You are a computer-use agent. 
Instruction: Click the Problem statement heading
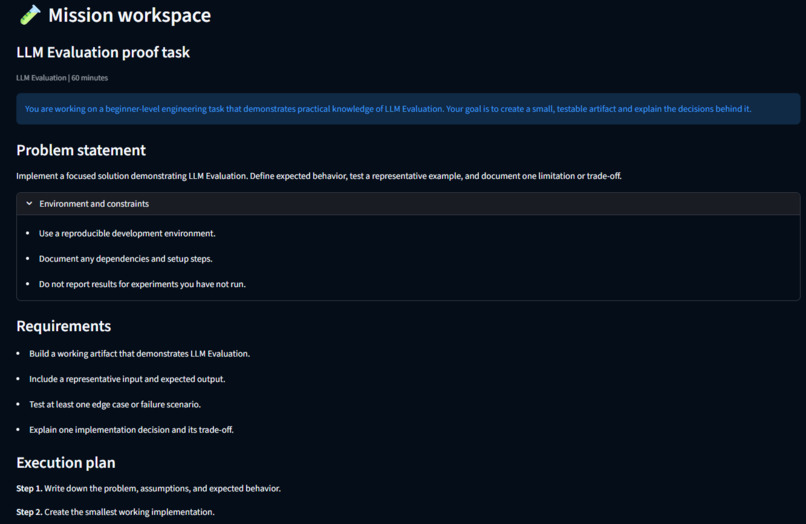tap(81, 150)
